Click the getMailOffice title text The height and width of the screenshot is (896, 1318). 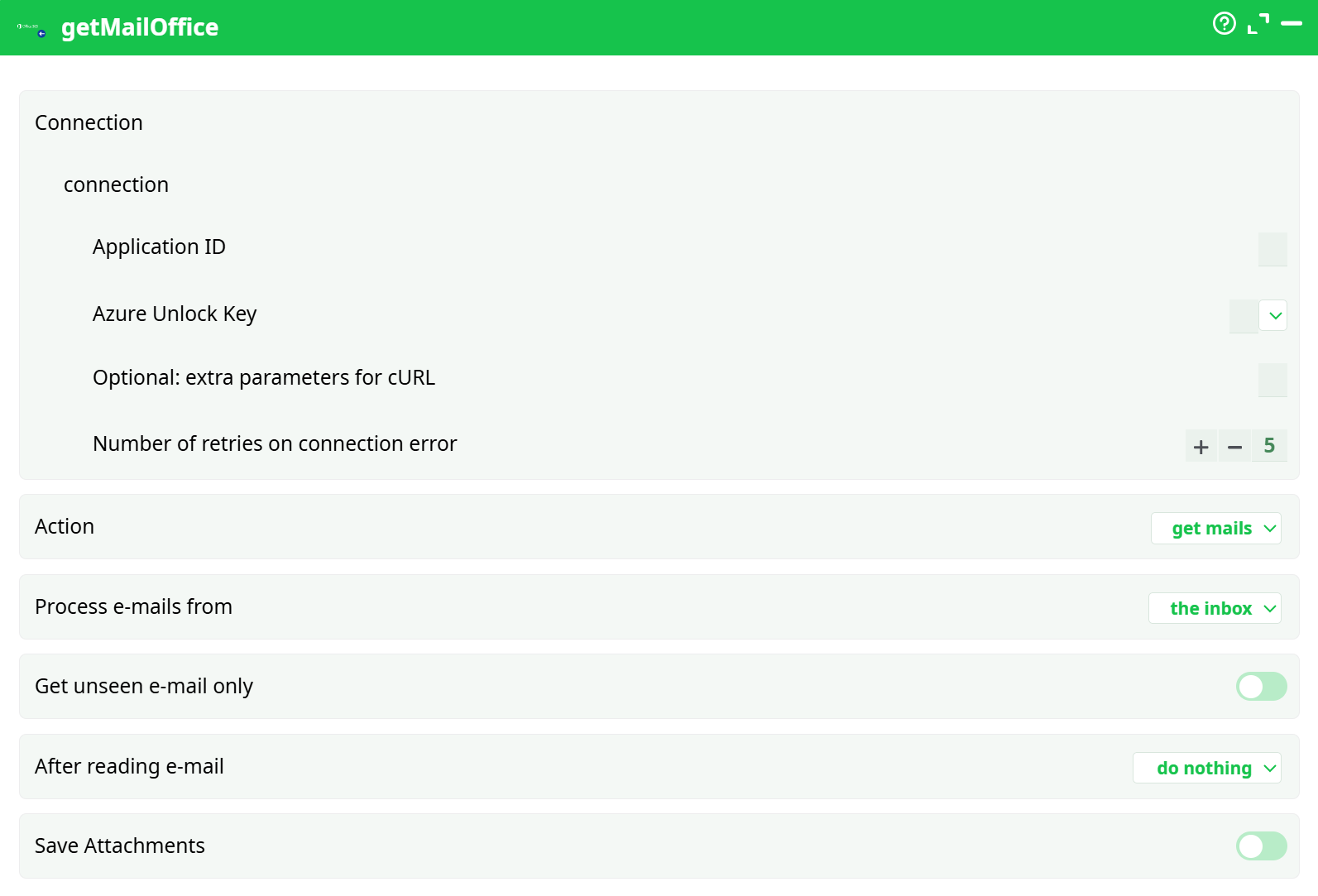pyautogui.click(x=140, y=28)
